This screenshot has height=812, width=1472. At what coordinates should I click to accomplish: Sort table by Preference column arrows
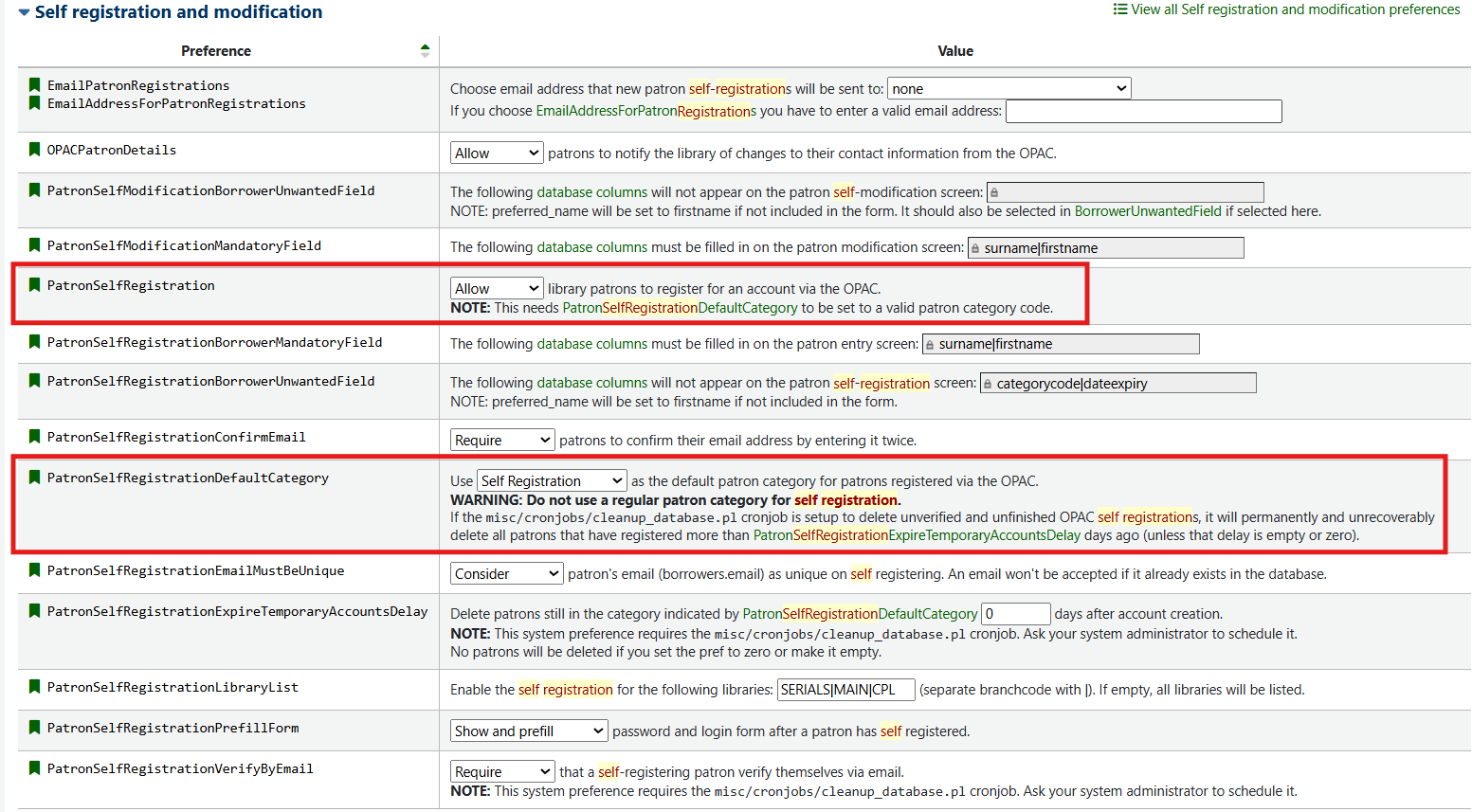tap(425, 51)
